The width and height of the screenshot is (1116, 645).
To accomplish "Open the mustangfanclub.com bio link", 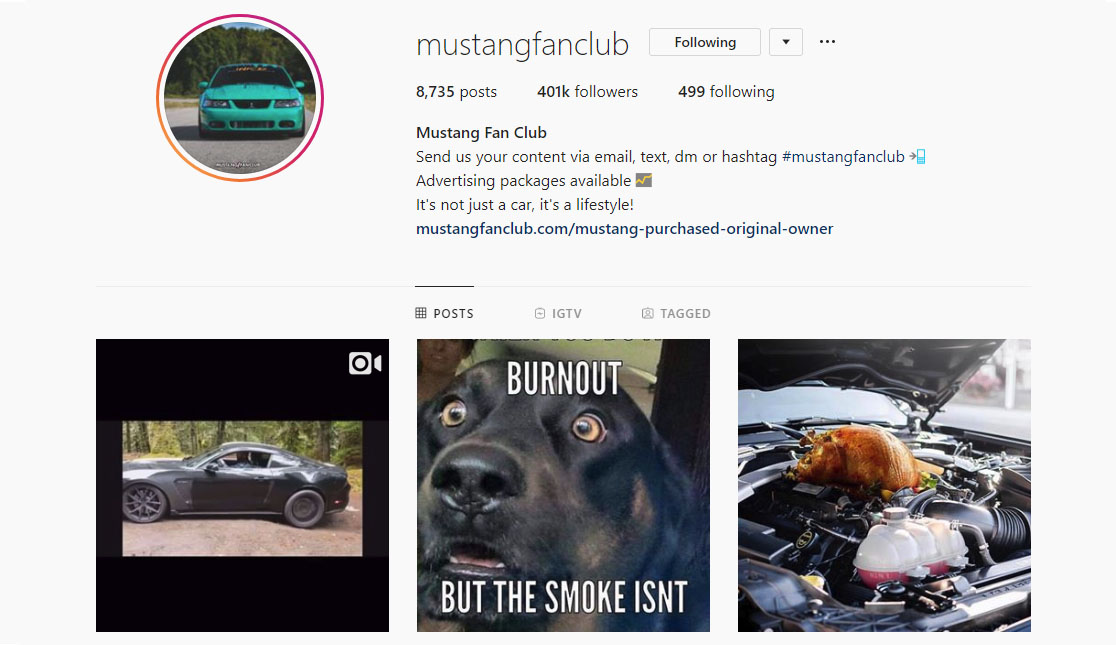I will tap(624, 229).
